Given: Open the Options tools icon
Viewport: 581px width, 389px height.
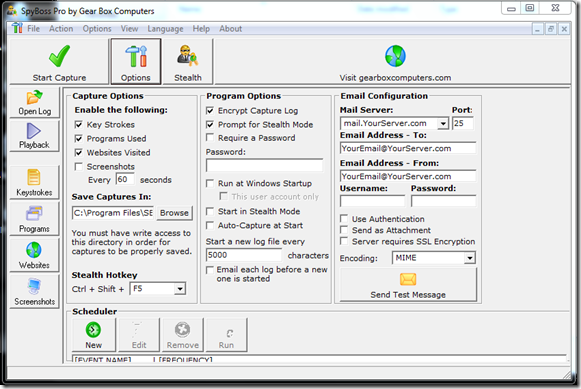Looking at the screenshot, I should point(136,56).
